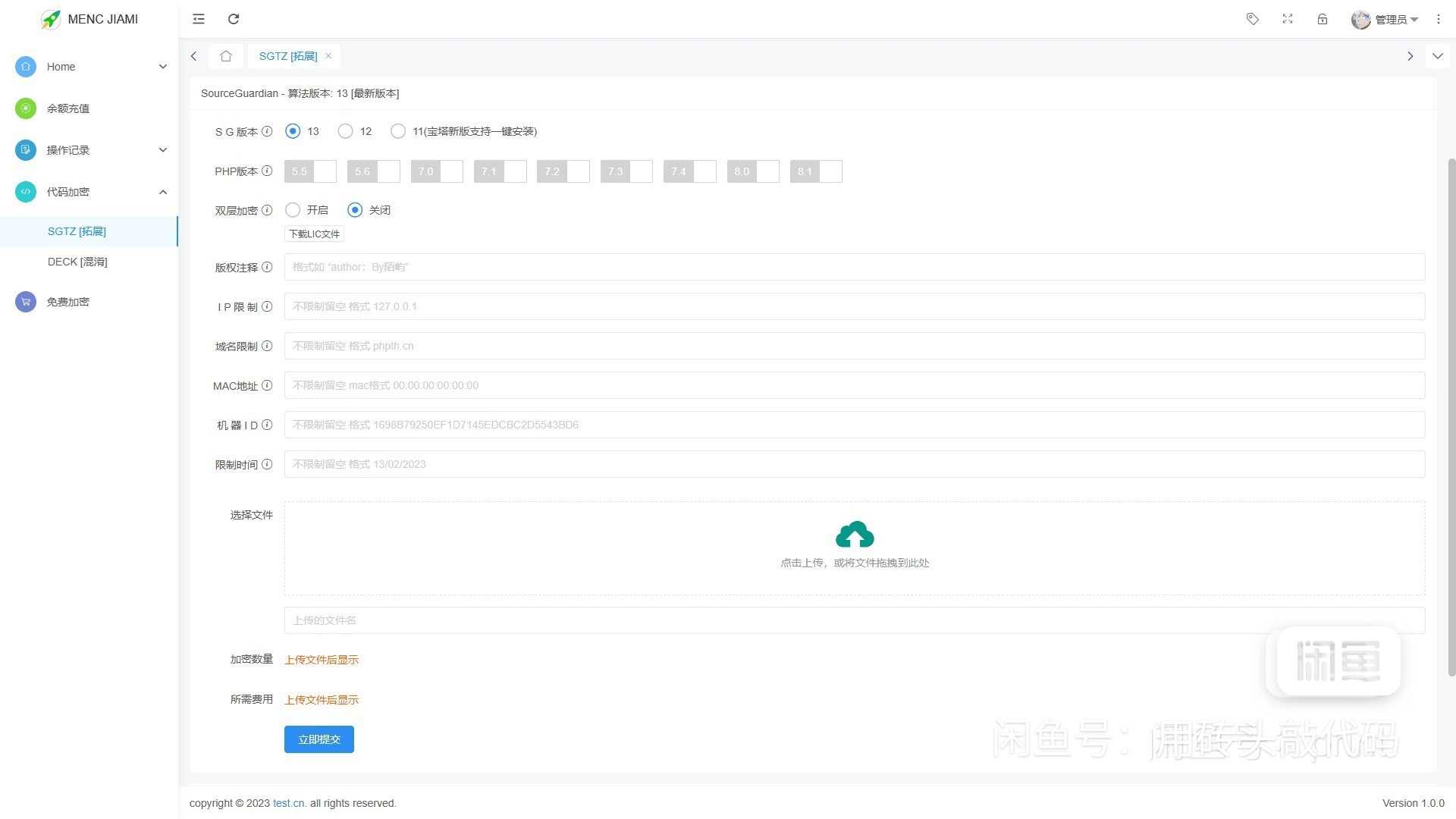Image resolution: width=1456 pixels, height=819 pixels.
Task: Switch to the DECK [混淆] menu item
Action: coord(77,262)
